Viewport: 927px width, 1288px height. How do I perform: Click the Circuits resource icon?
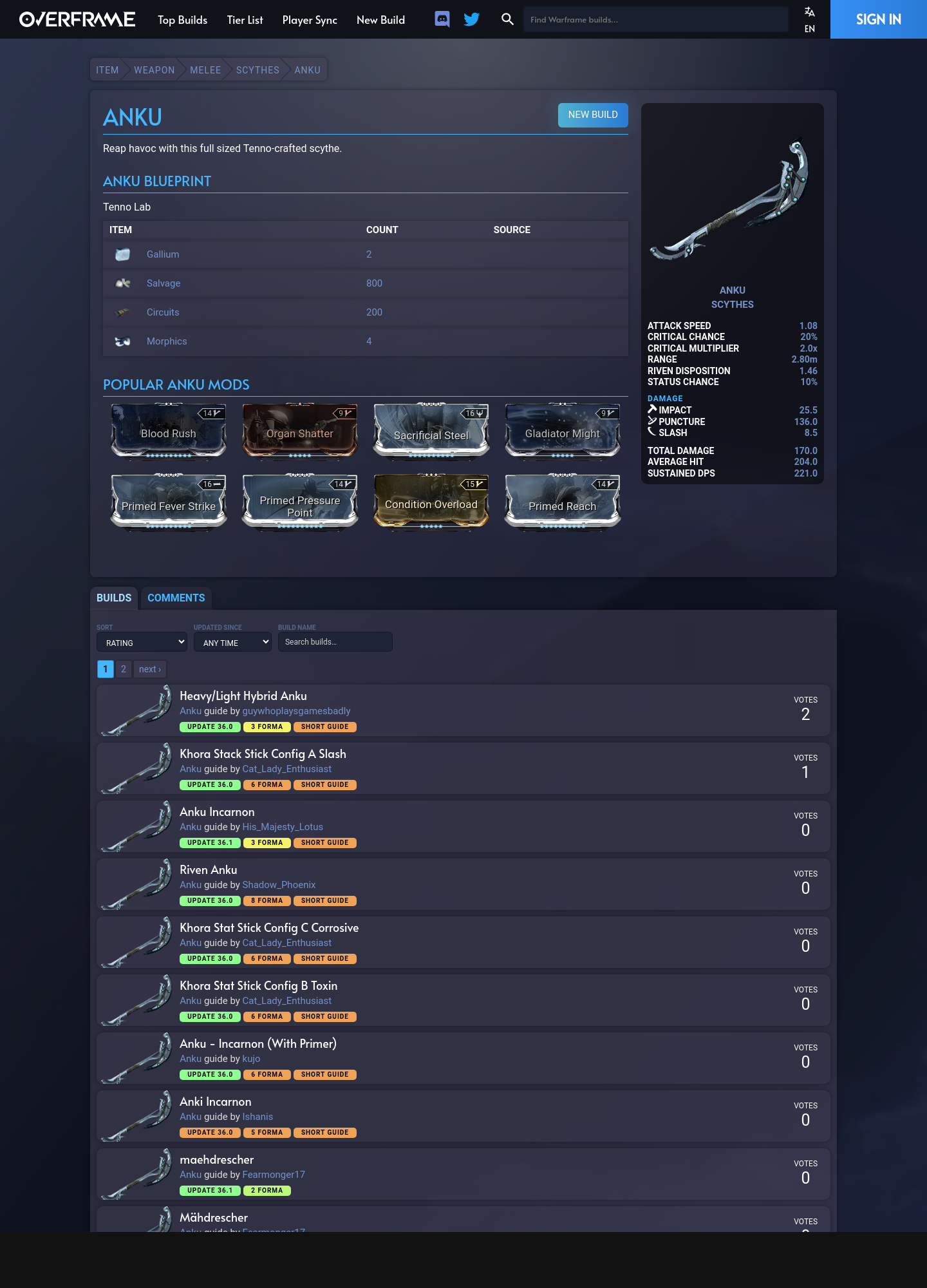tap(122, 312)
